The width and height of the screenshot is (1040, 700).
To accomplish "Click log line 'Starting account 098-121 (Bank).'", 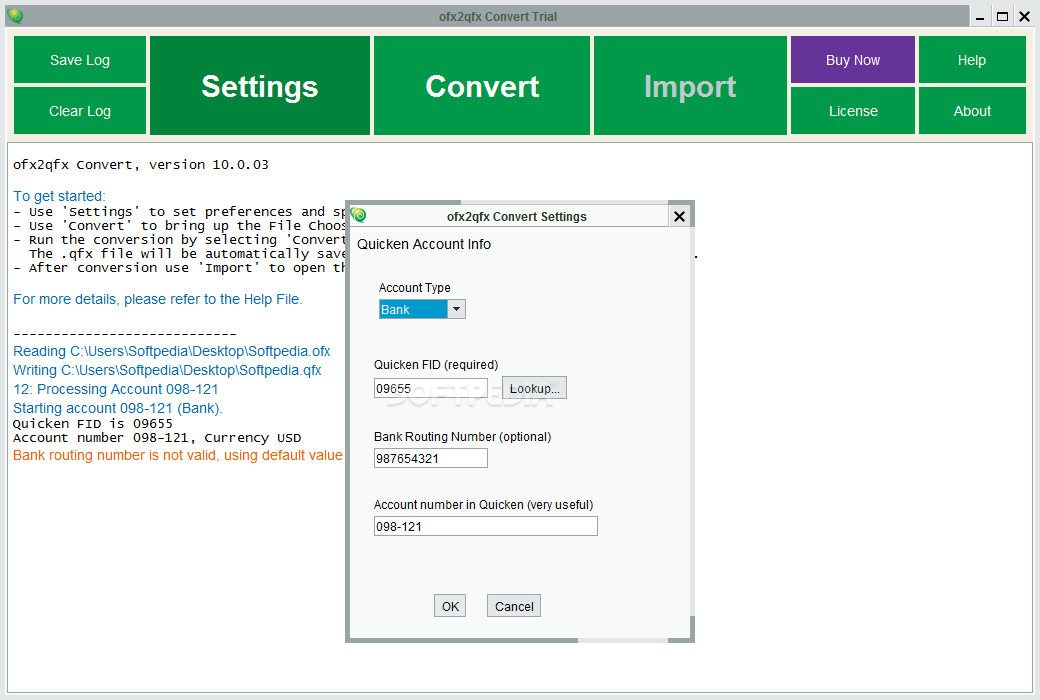I will coord(117,408).
